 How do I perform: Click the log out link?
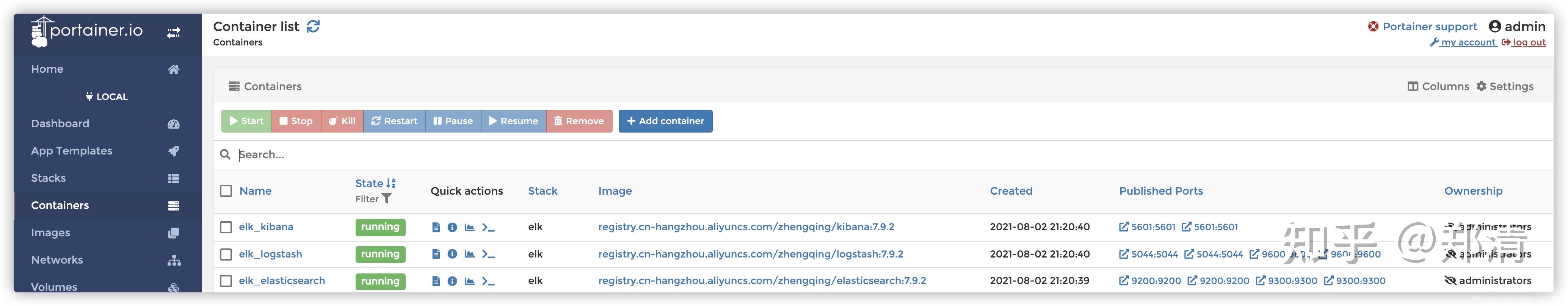(1524, 42)
